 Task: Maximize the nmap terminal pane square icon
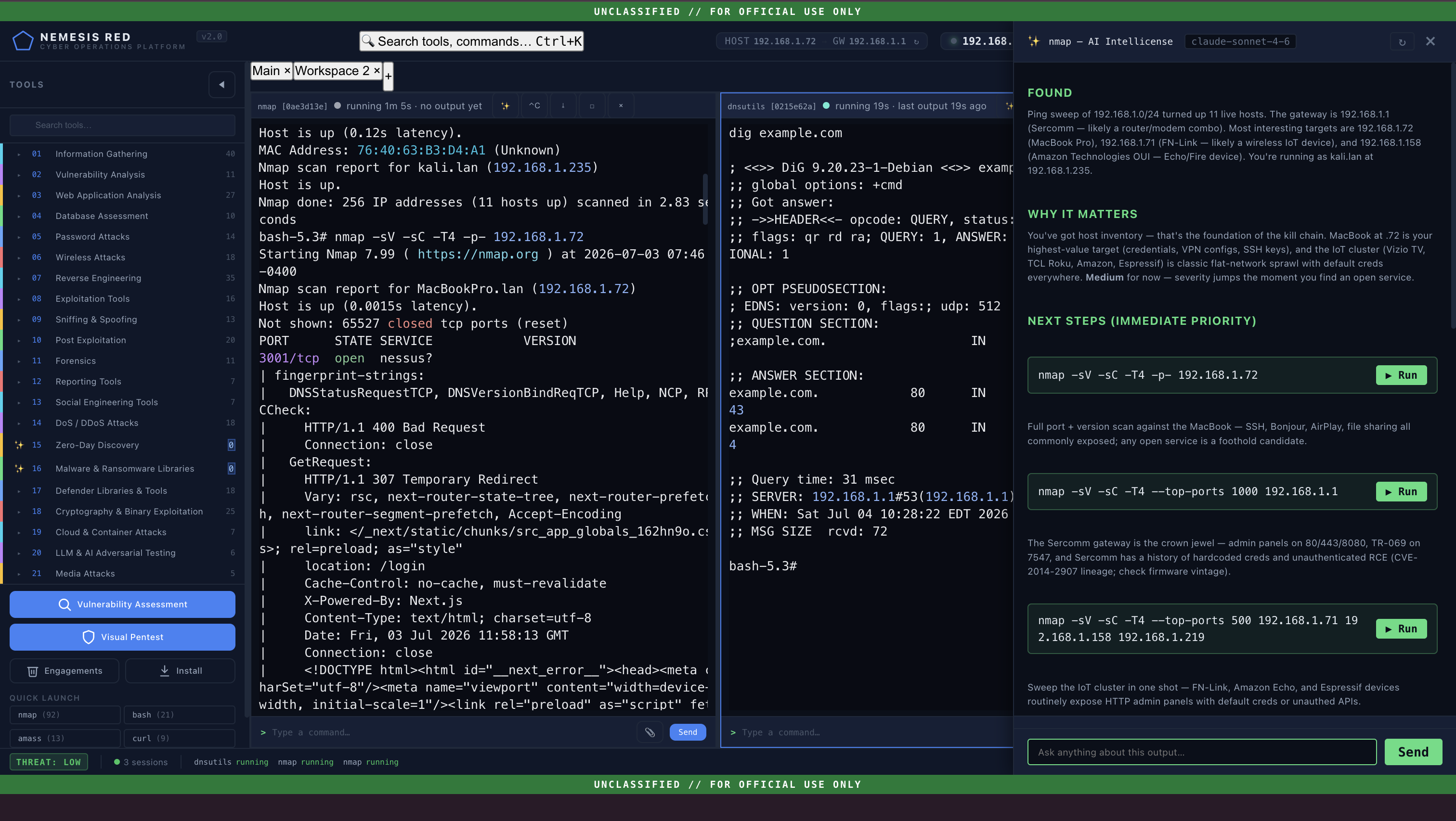point(592,106)
